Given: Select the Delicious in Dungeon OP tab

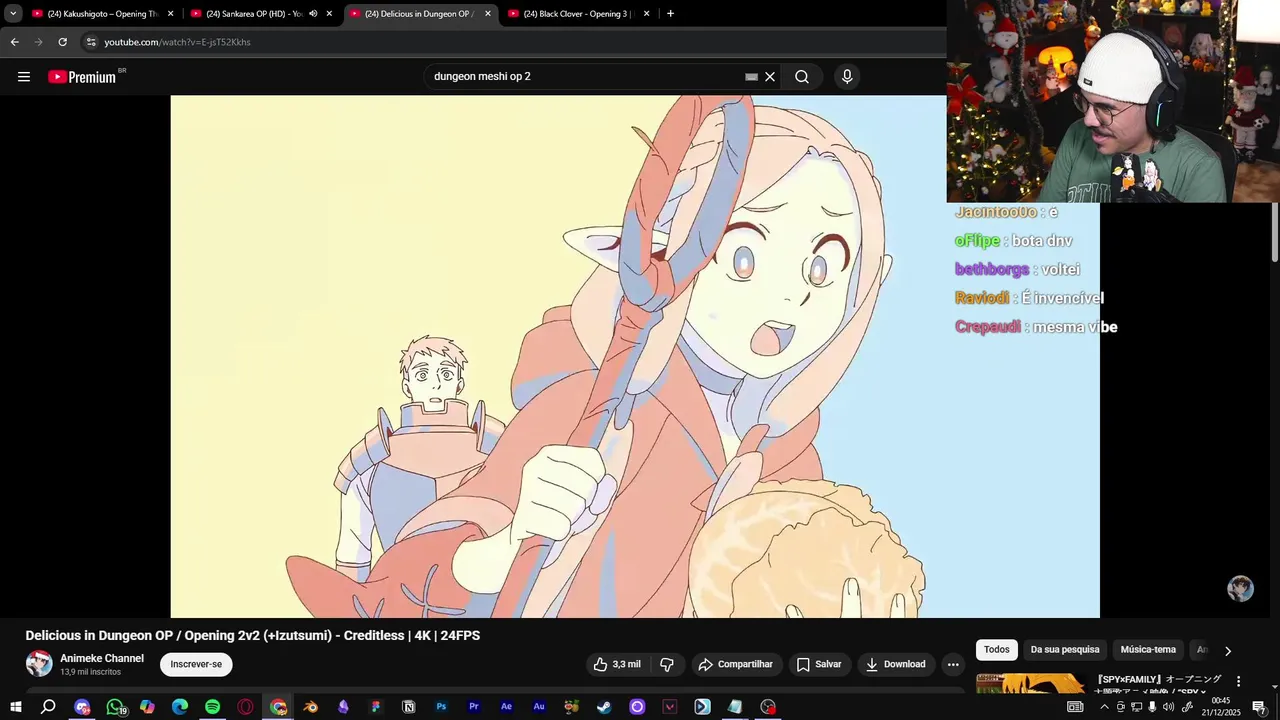Looking at the screenshot, I should pos(420,14).
